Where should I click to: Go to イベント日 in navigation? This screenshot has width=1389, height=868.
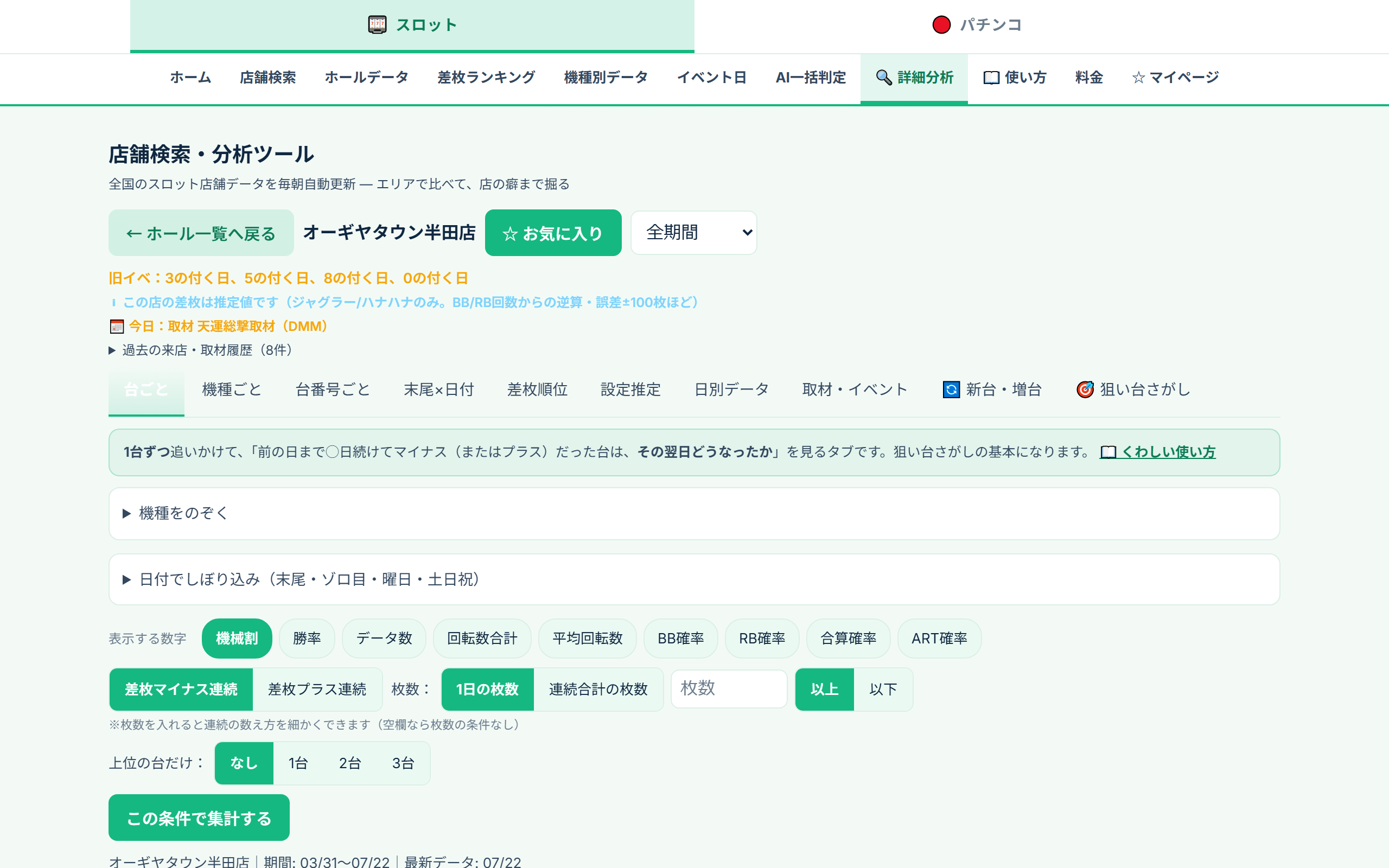(x=712, y=78)
